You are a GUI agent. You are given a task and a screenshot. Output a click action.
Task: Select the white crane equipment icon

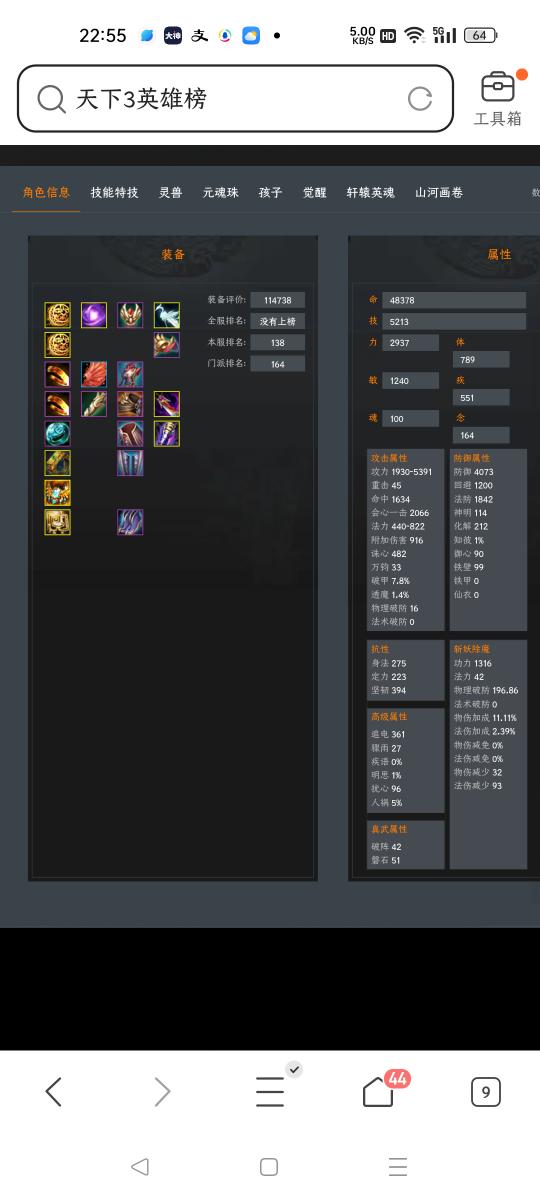click(167, 315)
